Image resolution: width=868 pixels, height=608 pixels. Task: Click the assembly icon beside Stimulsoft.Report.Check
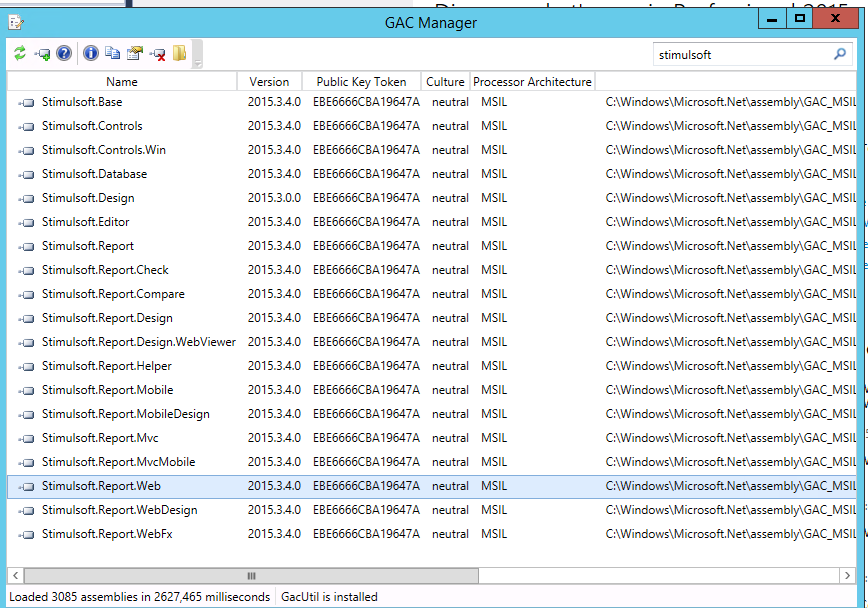click(27, 270)
